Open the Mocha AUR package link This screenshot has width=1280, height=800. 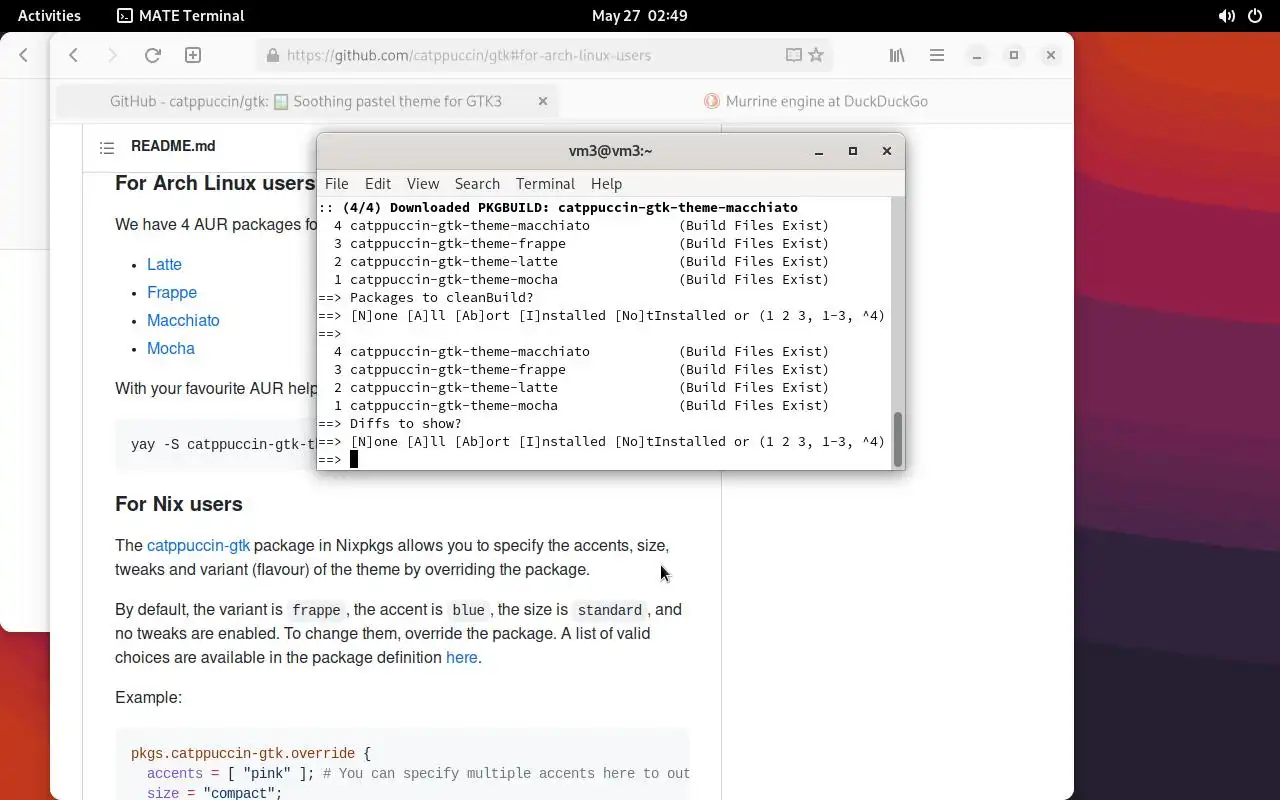[171, 348]
